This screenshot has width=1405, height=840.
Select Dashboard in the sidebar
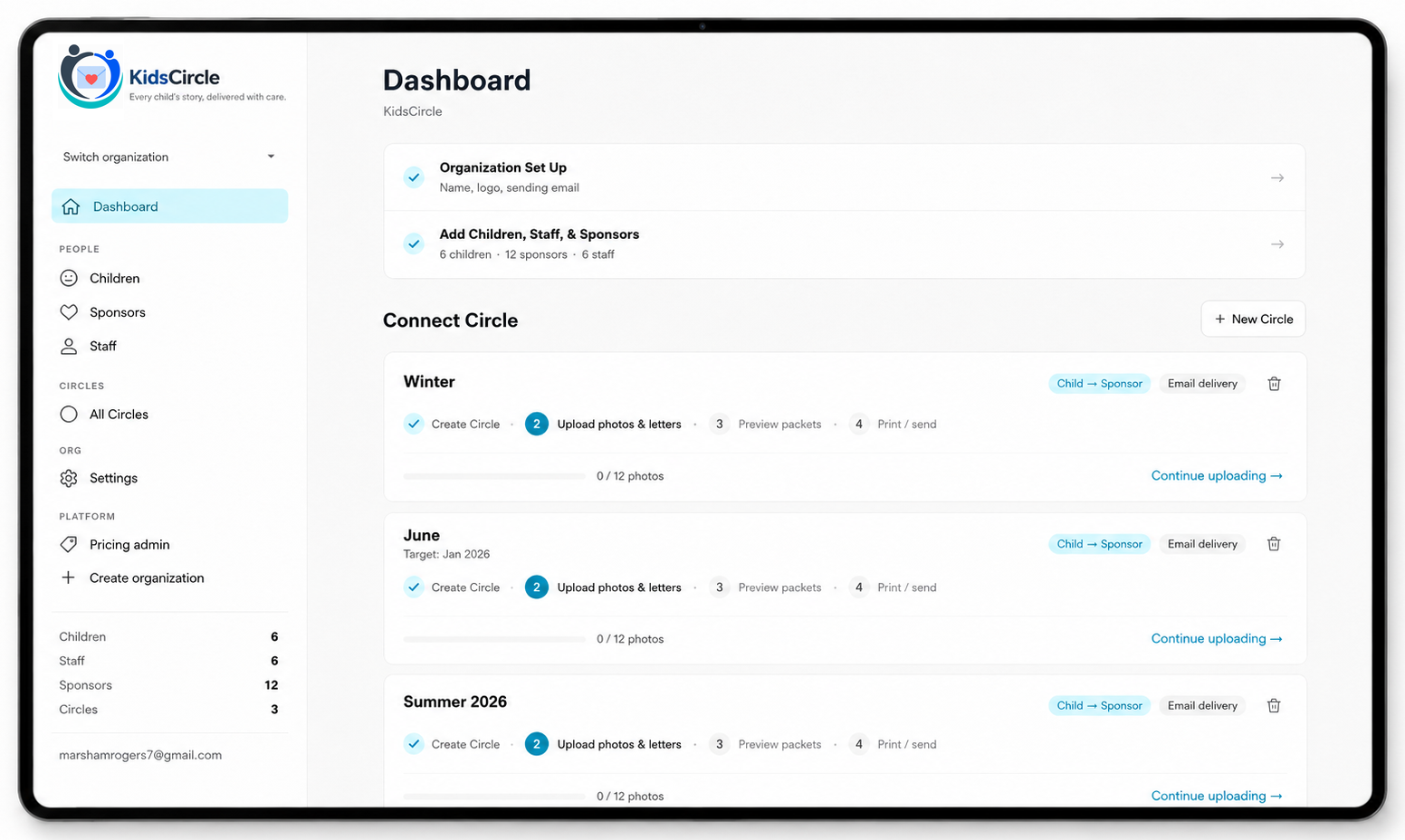(169, 206)
